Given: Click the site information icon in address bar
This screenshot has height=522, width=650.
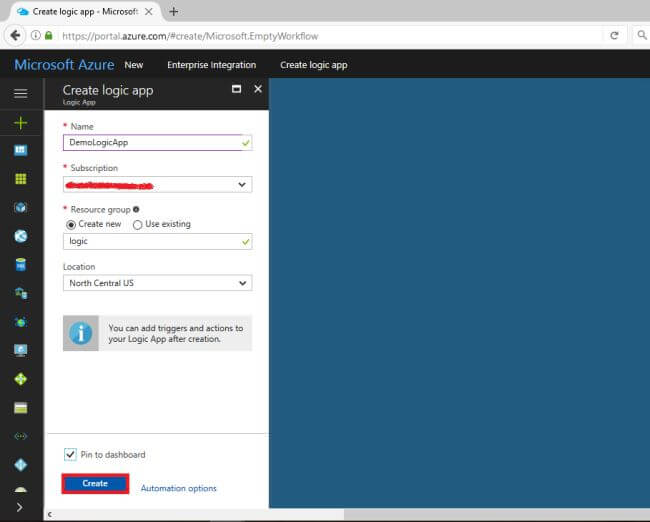Looking at the screenshot, I should tap(36, 36).
